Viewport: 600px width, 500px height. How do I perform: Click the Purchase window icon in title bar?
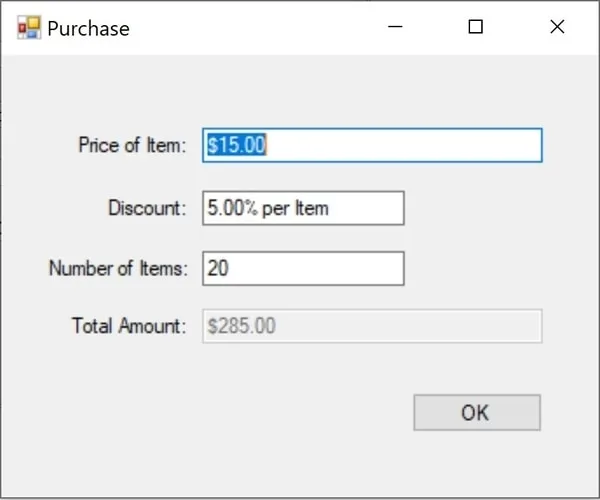tap(28, 28)
